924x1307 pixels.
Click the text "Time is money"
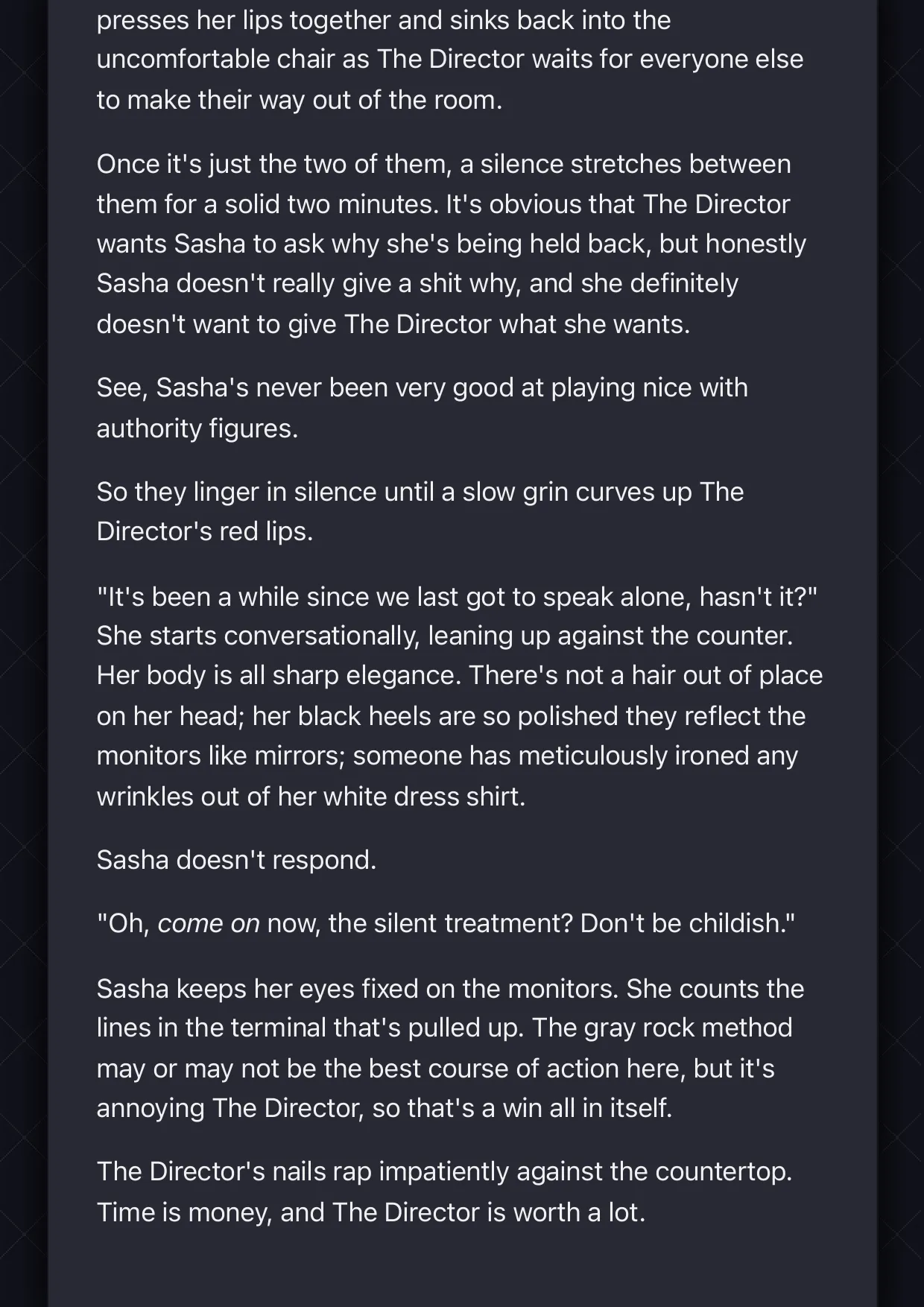click(184, 1212)
